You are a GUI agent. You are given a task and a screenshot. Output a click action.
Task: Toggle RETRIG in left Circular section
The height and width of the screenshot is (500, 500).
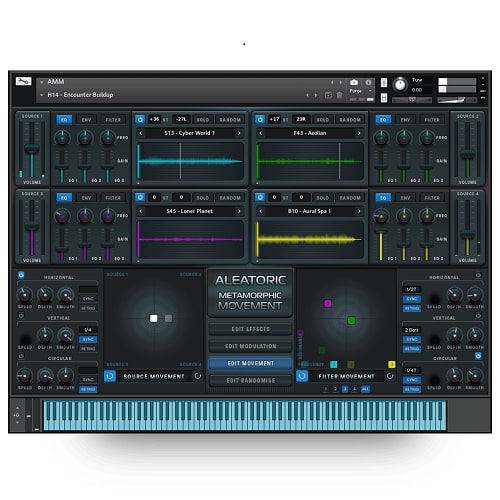coord(88,389)
